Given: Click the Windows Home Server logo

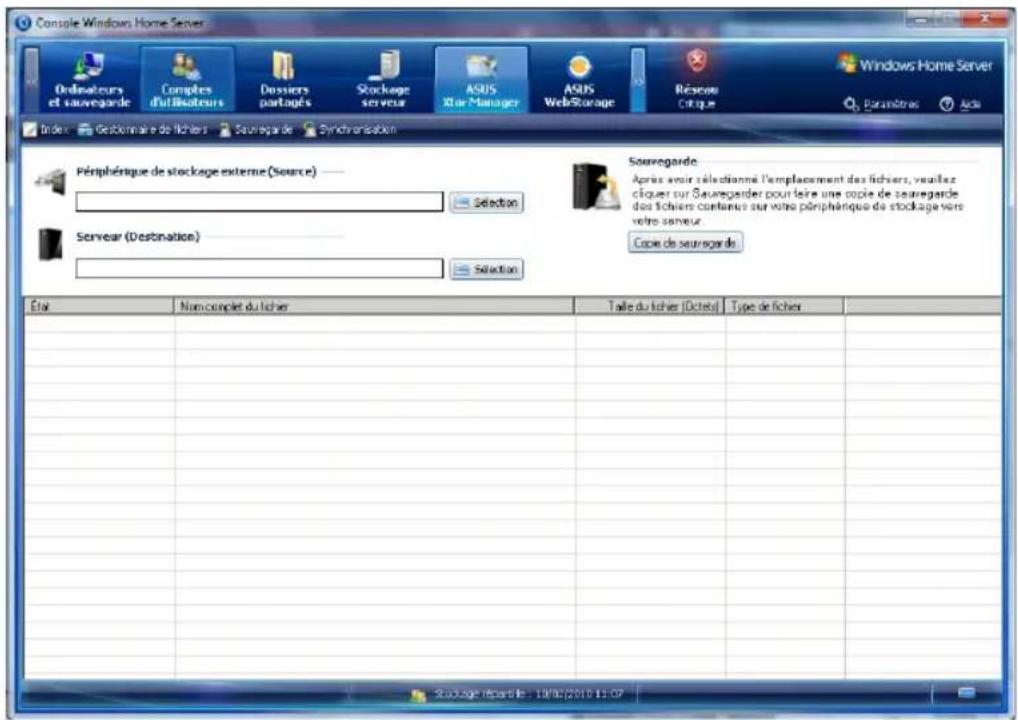Looking at the screenshot, I should 915,65.
